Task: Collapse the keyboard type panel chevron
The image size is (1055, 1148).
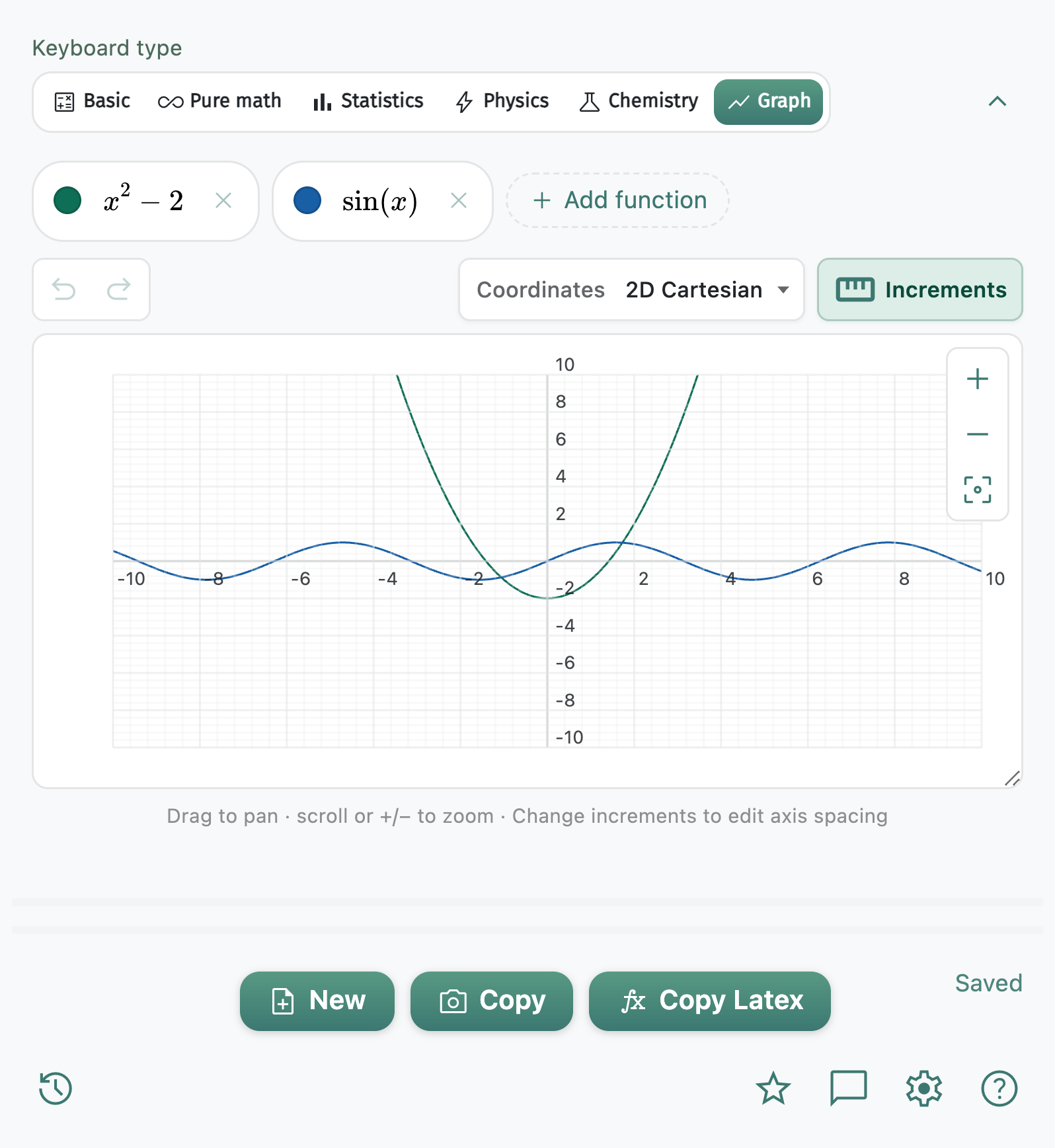Action: tap(997, 101)
